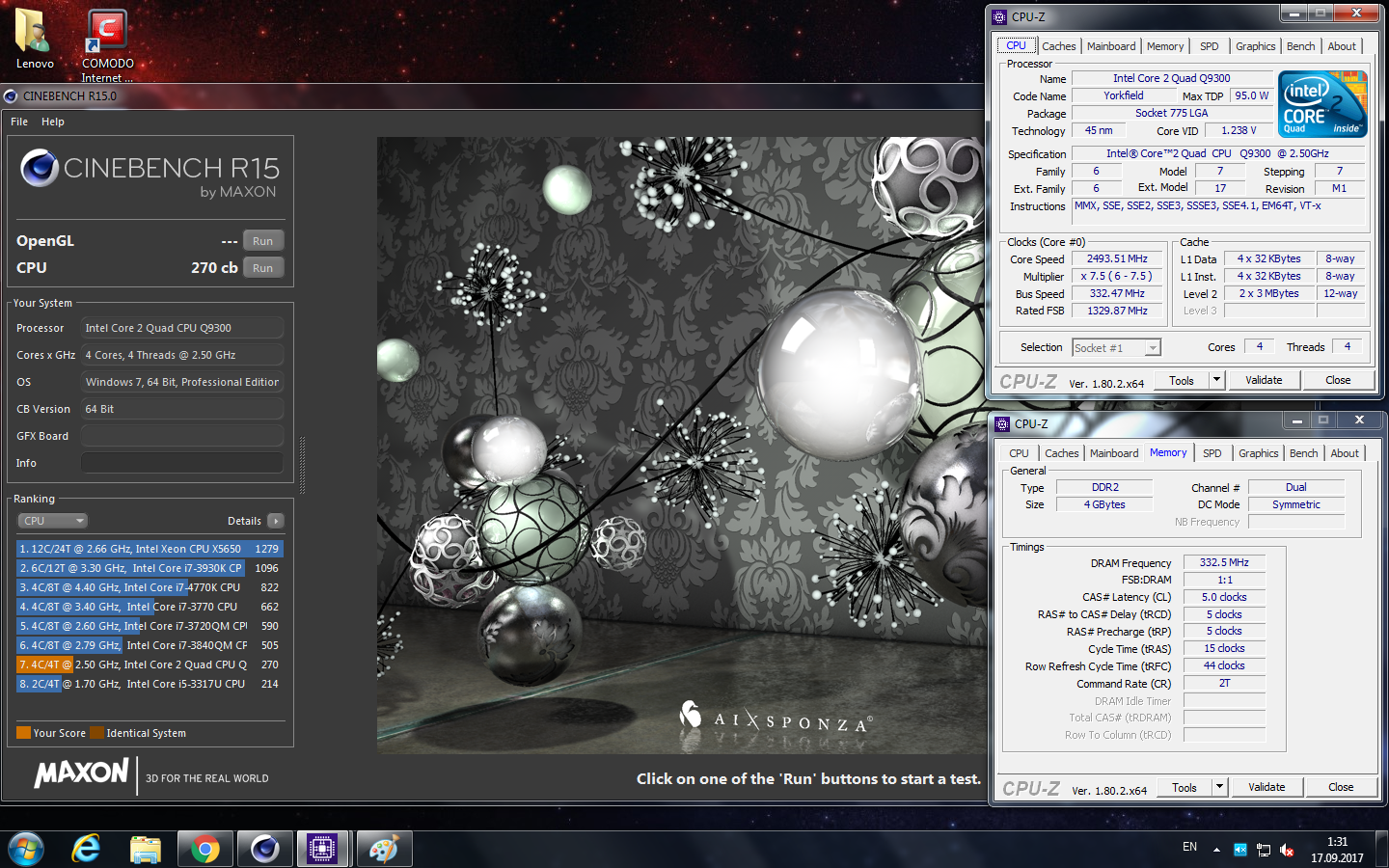Open the Details arrow in Ranking panel

point(276,521)
